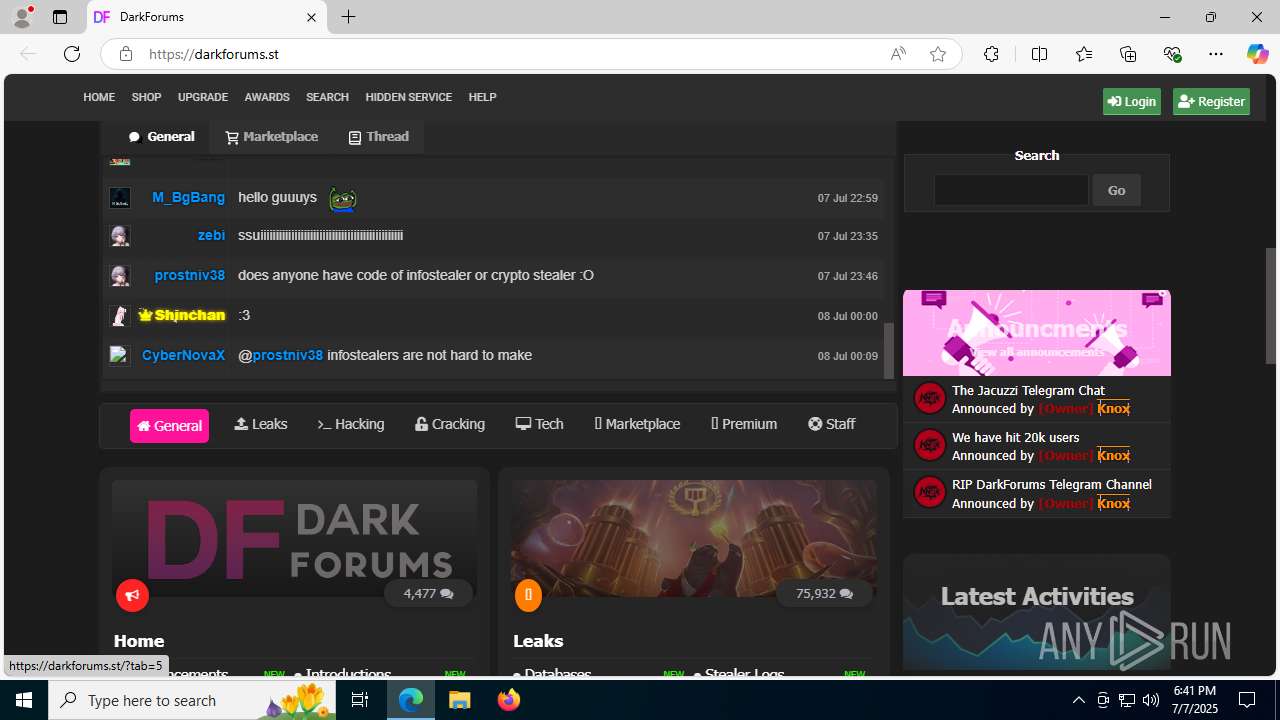
Task: Click prostniv38's avatar in shoutbox
Action: (x=120, y=275)
